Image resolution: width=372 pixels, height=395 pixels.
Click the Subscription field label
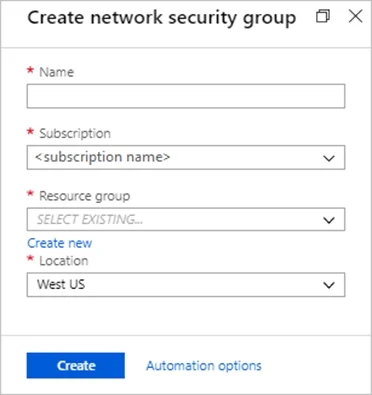[x=75, y=133]
